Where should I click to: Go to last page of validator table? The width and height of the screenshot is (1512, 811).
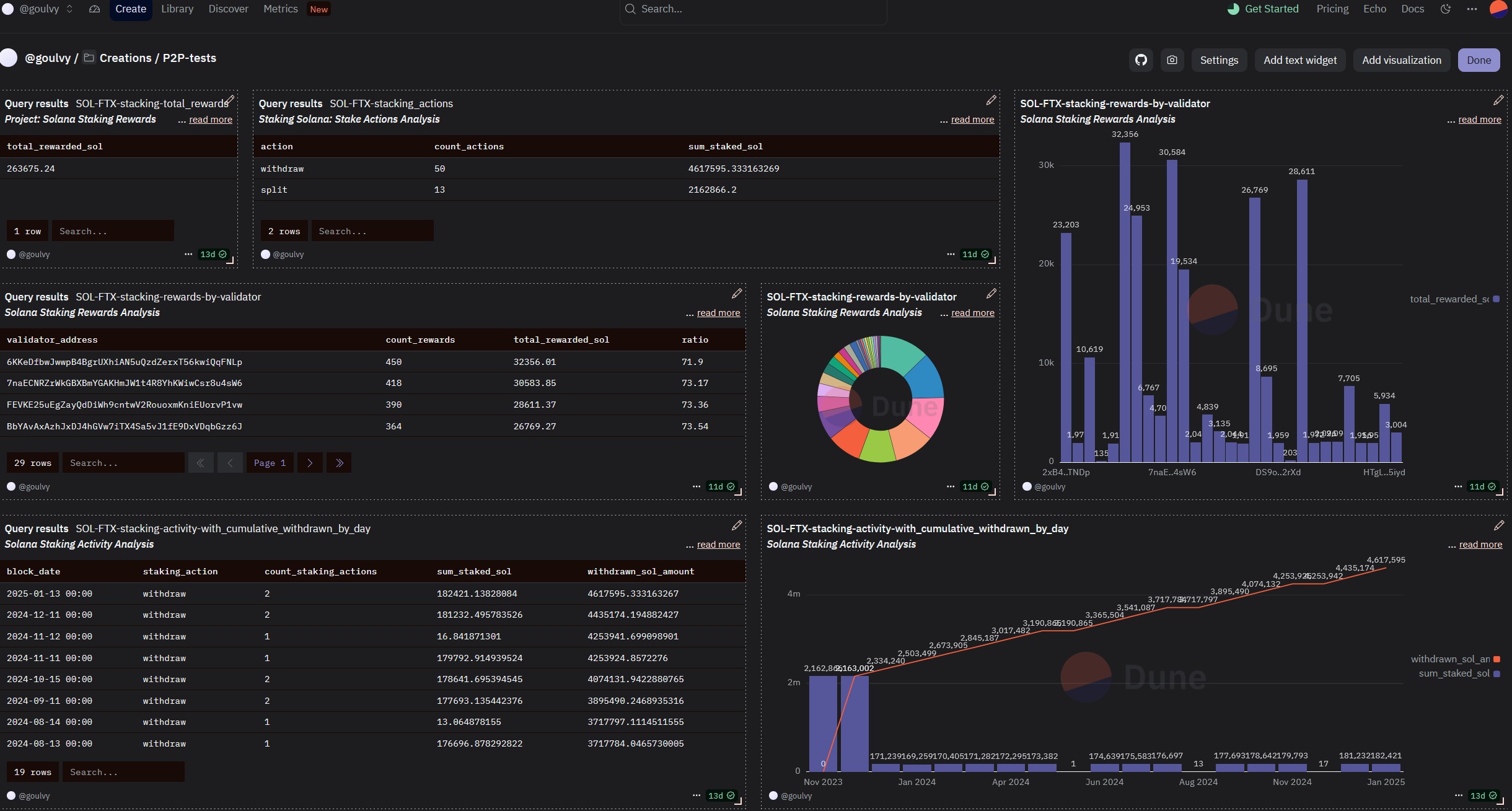pyautogui.click(x=339, y=463)
